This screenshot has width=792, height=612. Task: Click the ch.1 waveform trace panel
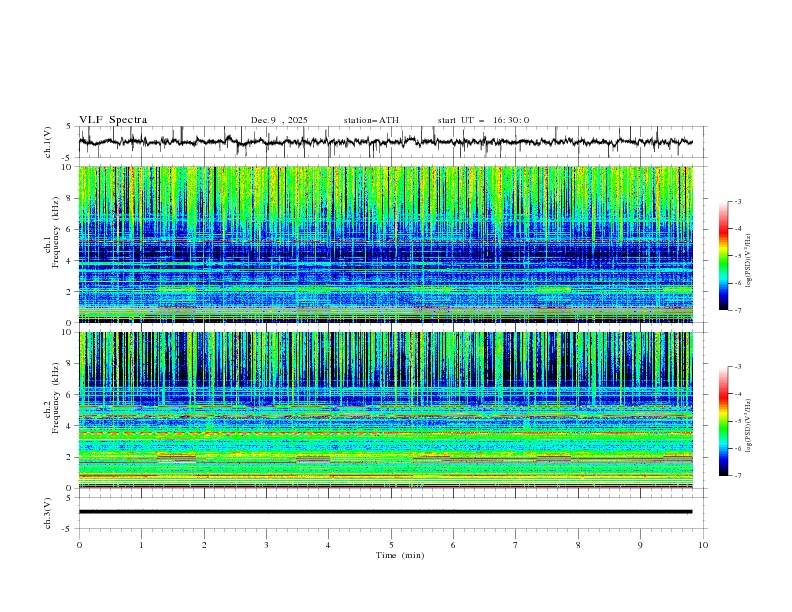(x=390, y=142)
